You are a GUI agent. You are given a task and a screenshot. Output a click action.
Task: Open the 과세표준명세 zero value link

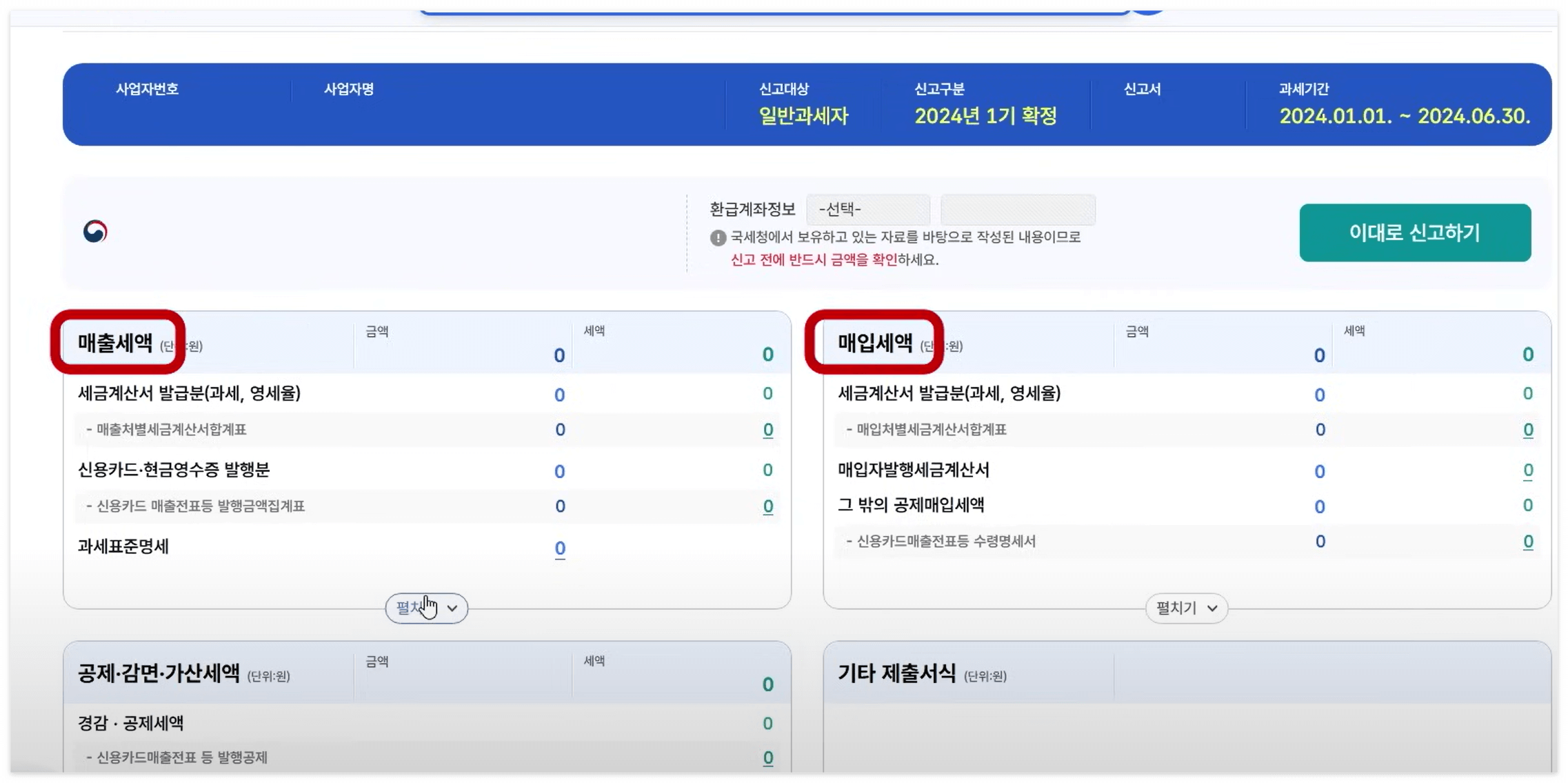[x=559, y=548]
